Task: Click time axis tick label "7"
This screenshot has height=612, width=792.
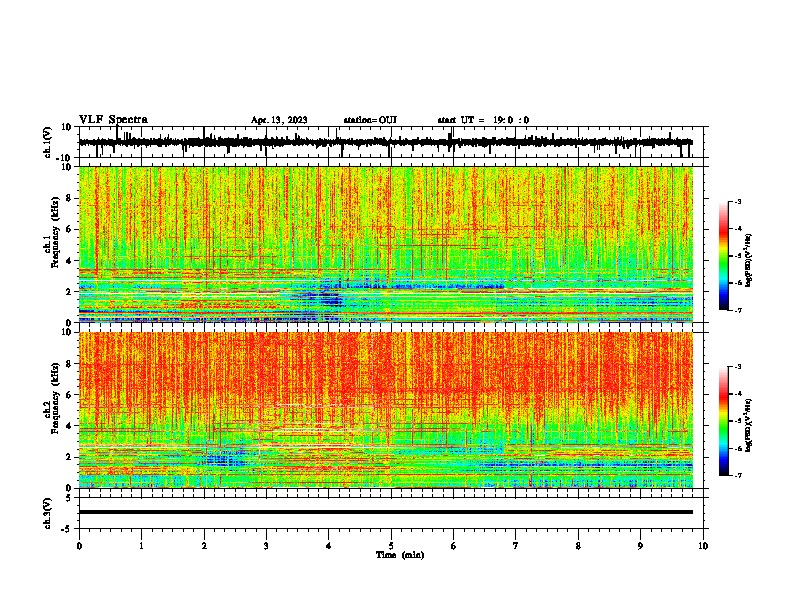Action: pos(516,546)
